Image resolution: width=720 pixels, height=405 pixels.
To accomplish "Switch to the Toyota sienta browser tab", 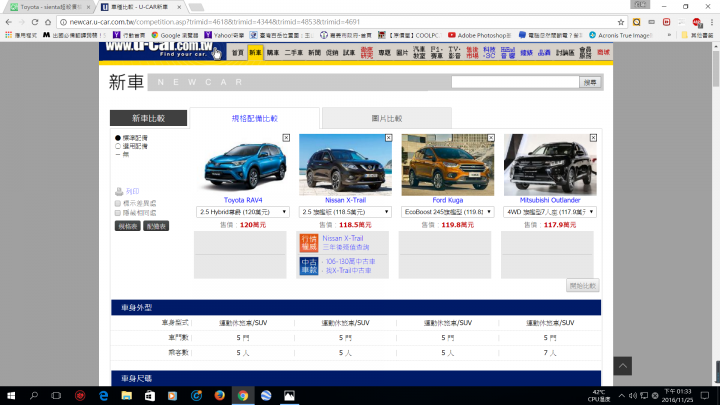I will click(50, 7).
